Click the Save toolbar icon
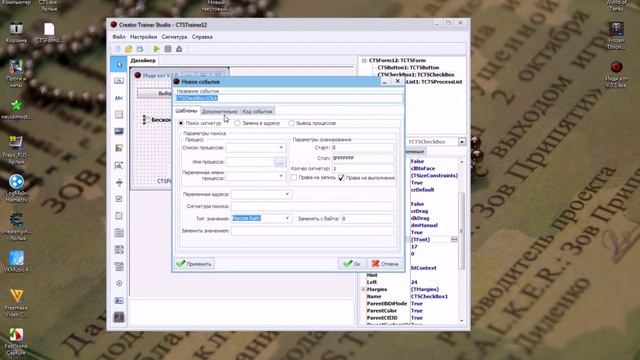The height and width of the screenshot is (360, 640). (x=140, y=49)
